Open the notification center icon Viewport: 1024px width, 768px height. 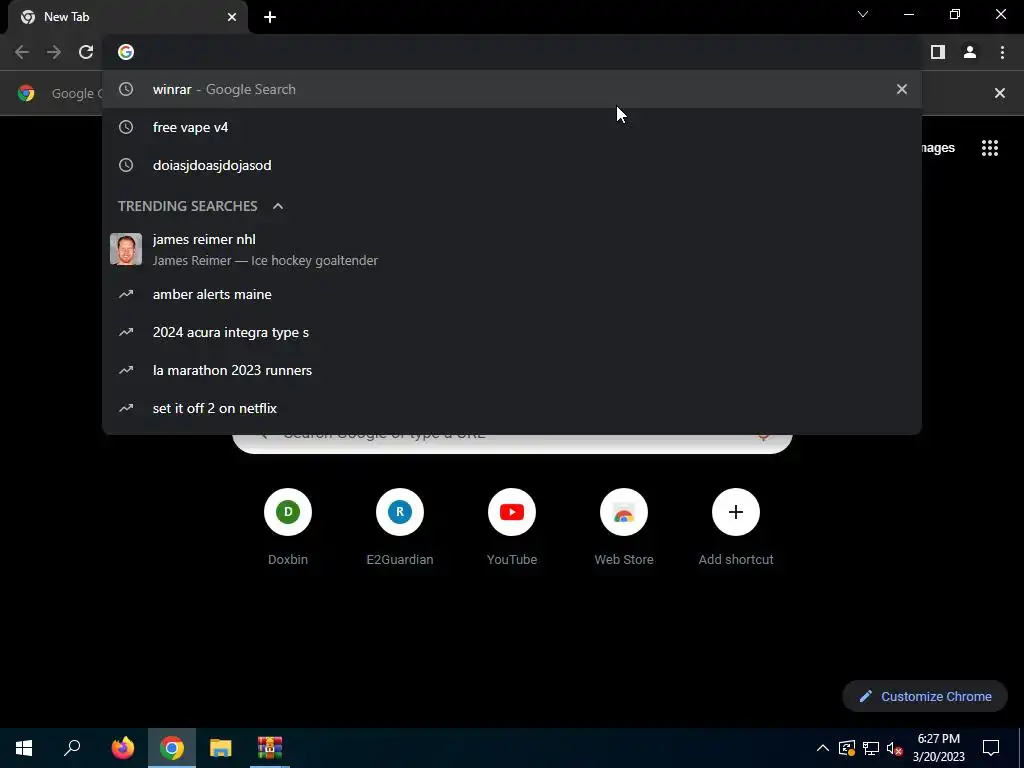[x=991, y=748]
